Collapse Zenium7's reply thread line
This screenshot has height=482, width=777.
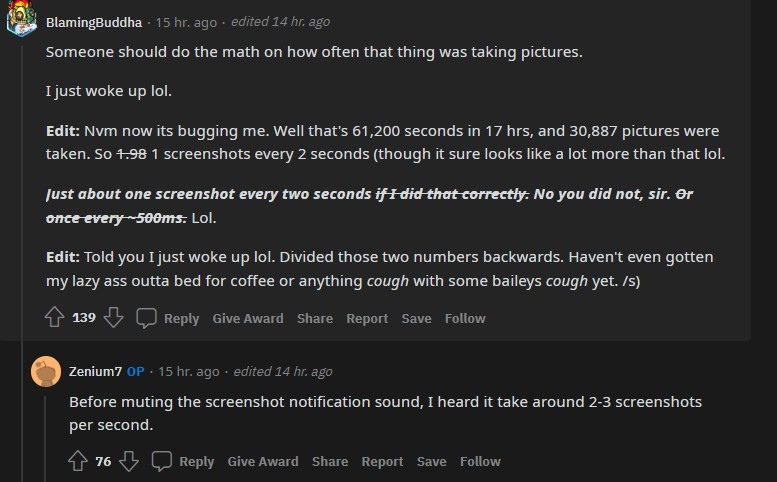click(46, 430)
